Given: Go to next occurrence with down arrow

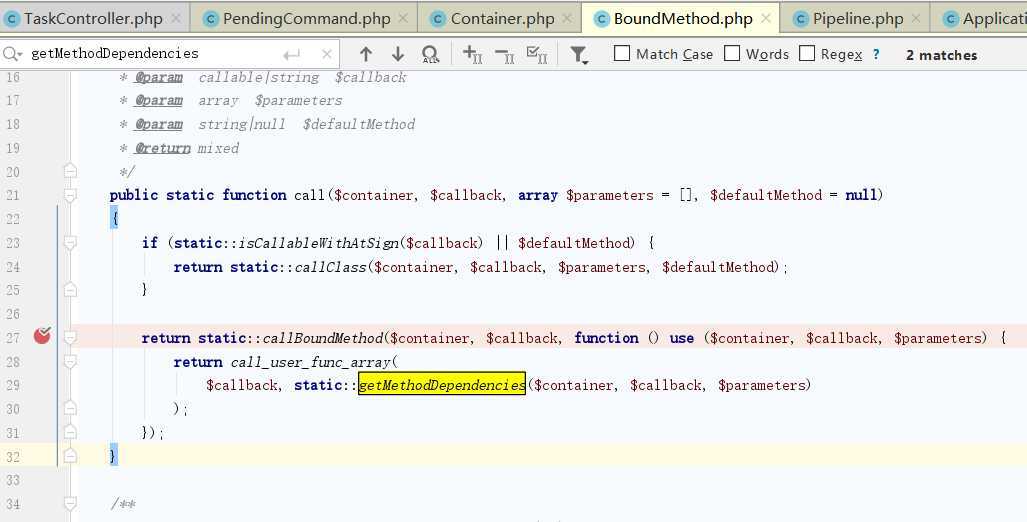Looking at the screenshot, I should coord(398,54).
